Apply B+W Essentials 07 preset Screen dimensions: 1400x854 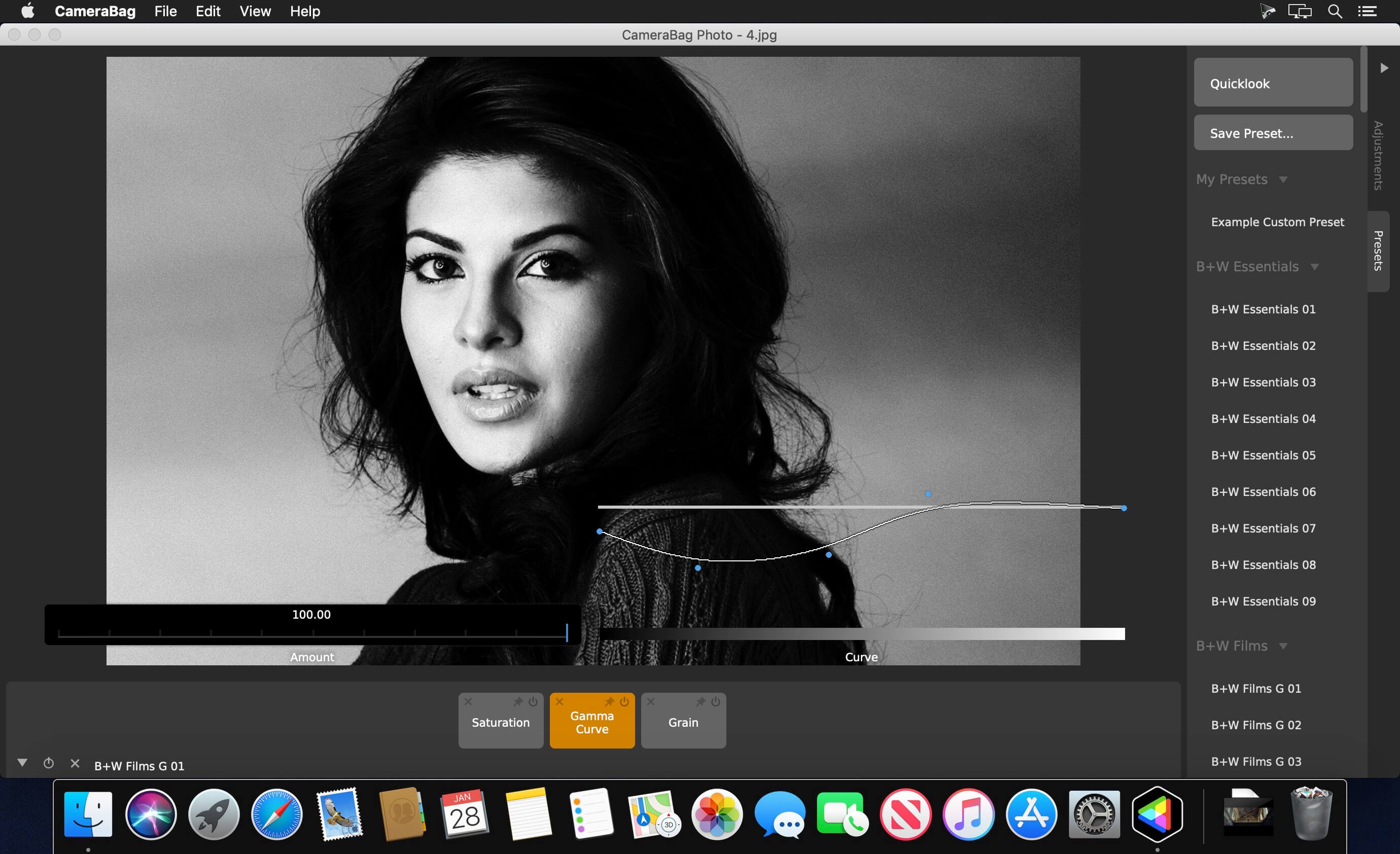point(1263,528)
